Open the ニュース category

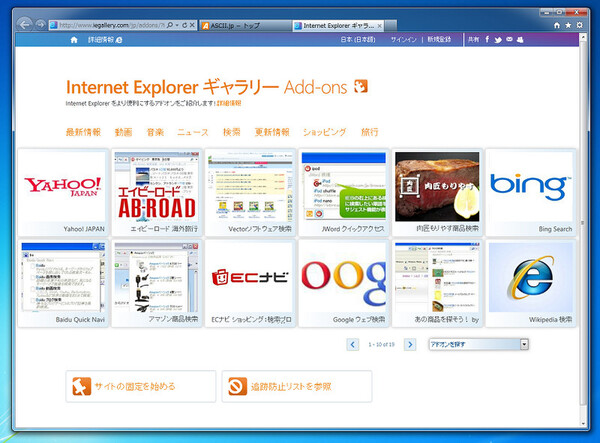[193, 132]
